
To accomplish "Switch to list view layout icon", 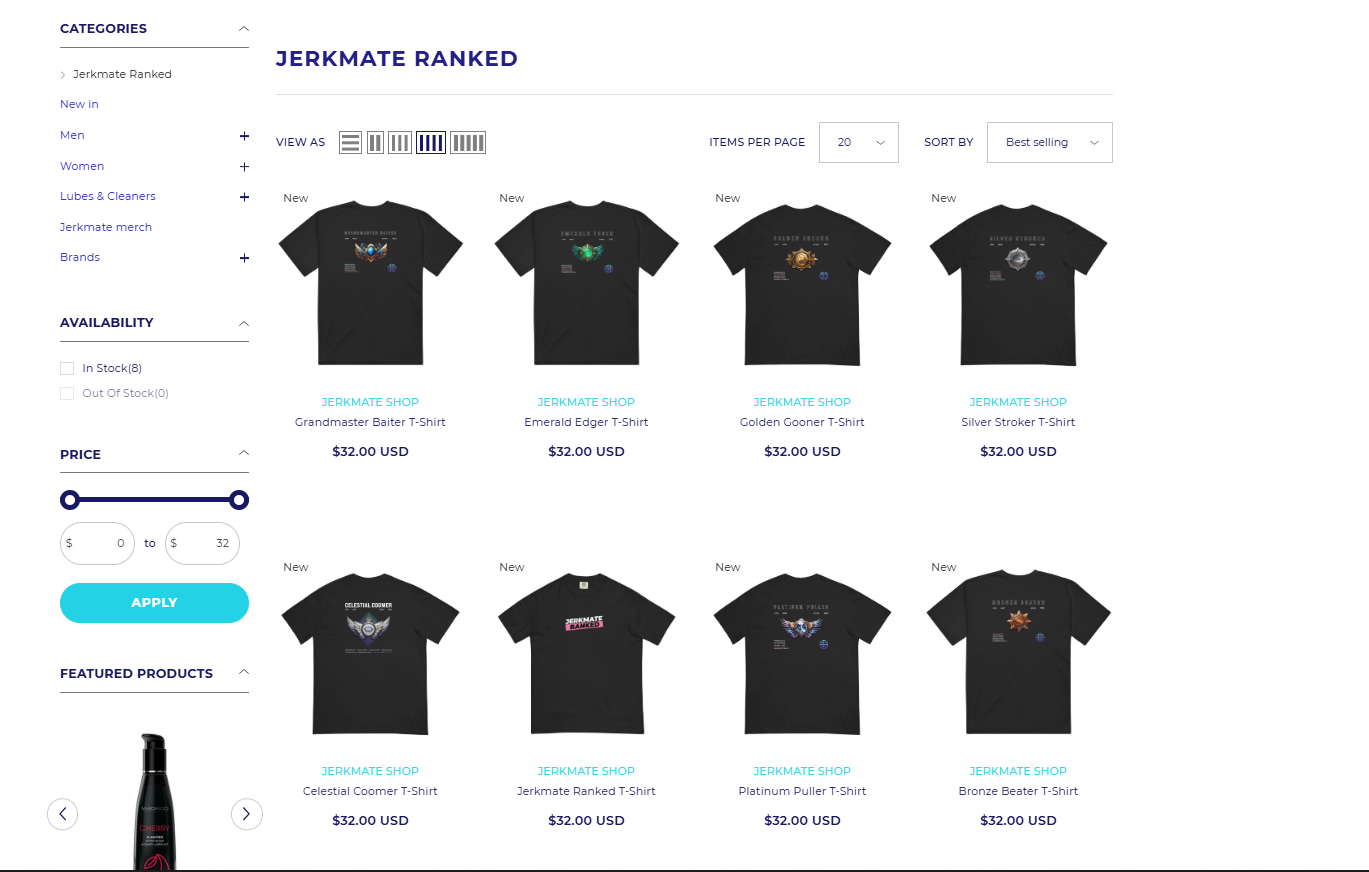I will pyautogui.click(x=350, y=142).
